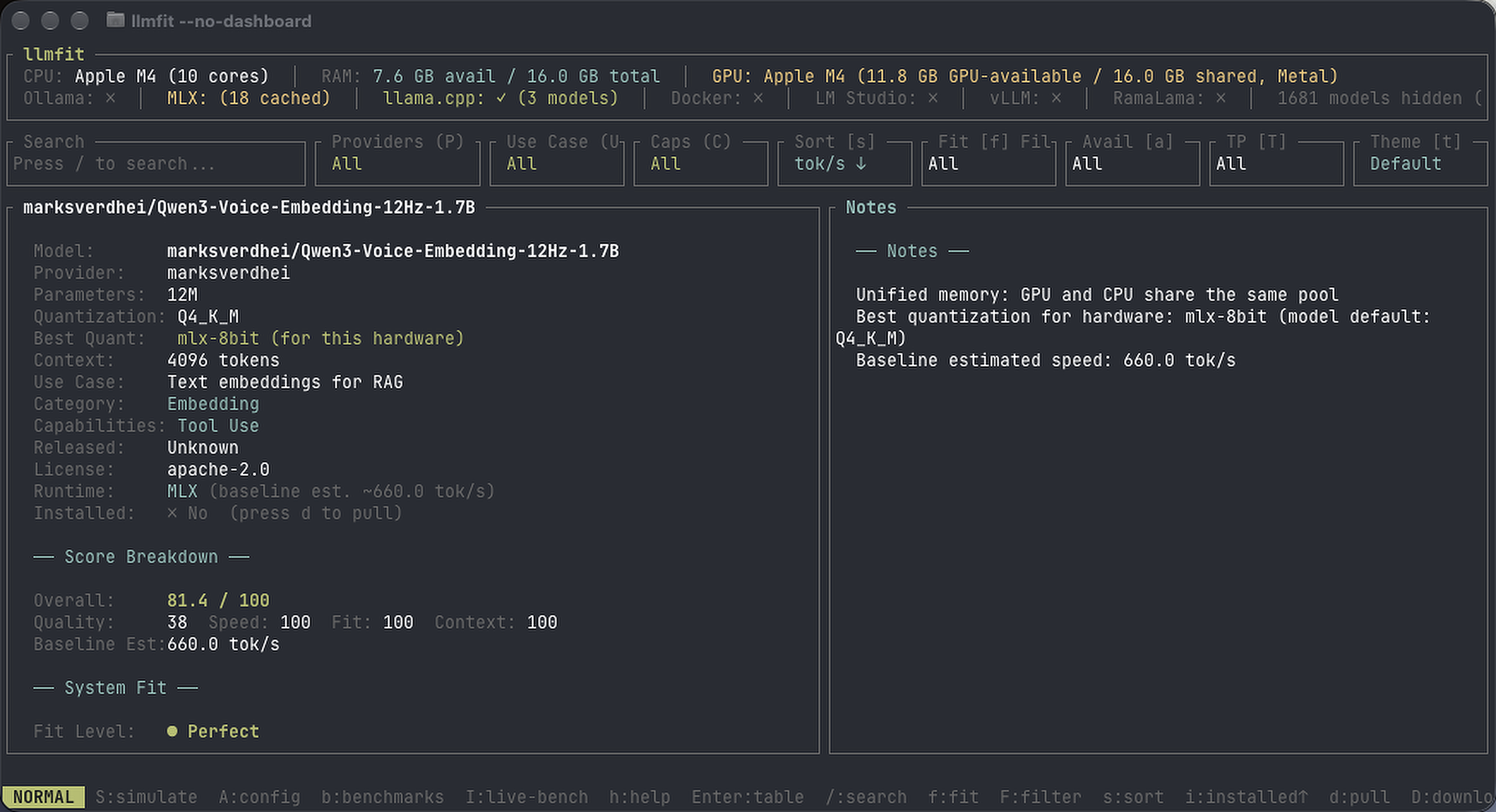Click i:installed shortcut hint
This screenshot has height=812, width=1496.
click(1246, 797)
